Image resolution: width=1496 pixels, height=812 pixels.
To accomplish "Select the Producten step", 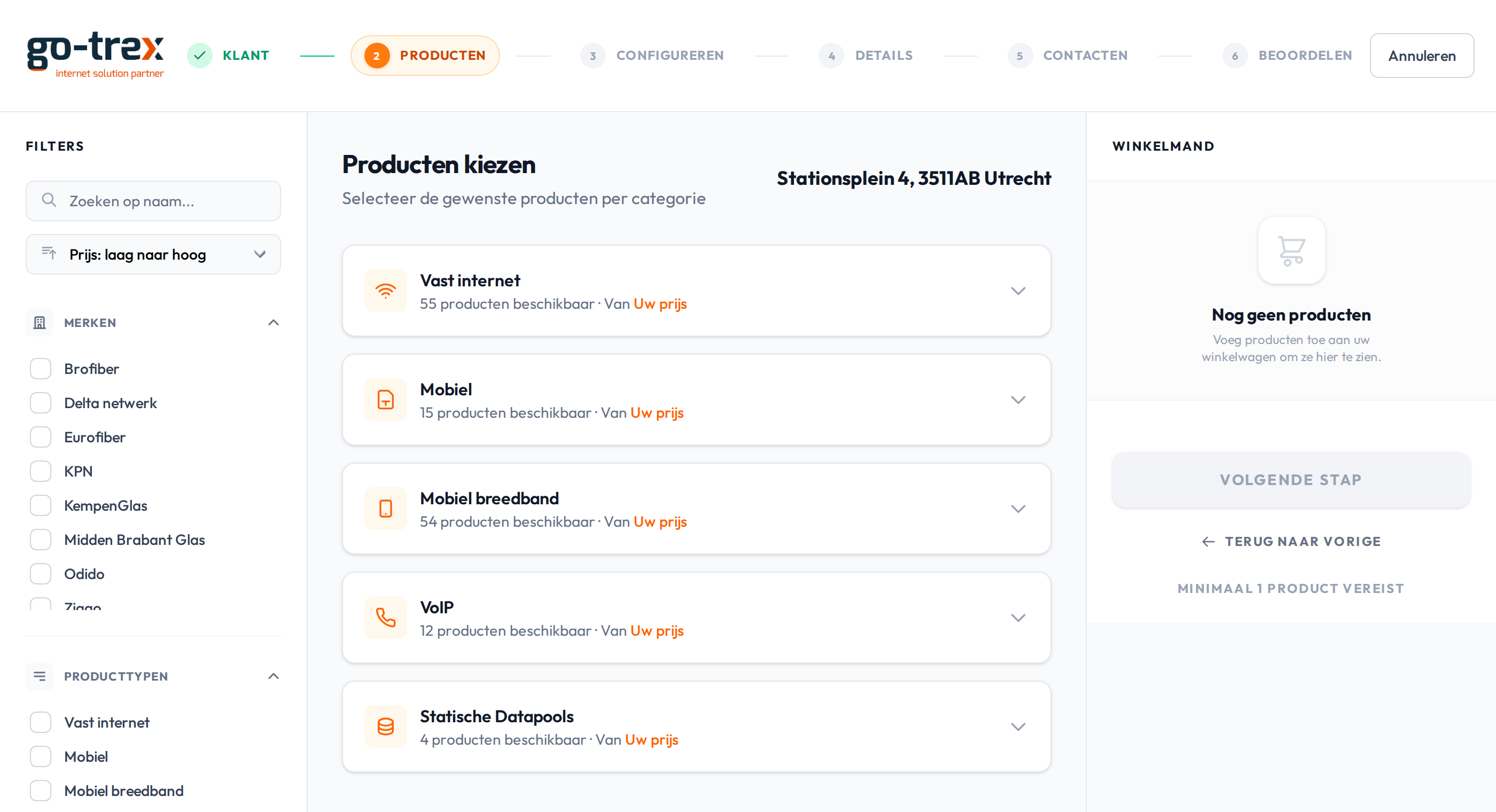I will pyautogui.click(x=425, y=56).
